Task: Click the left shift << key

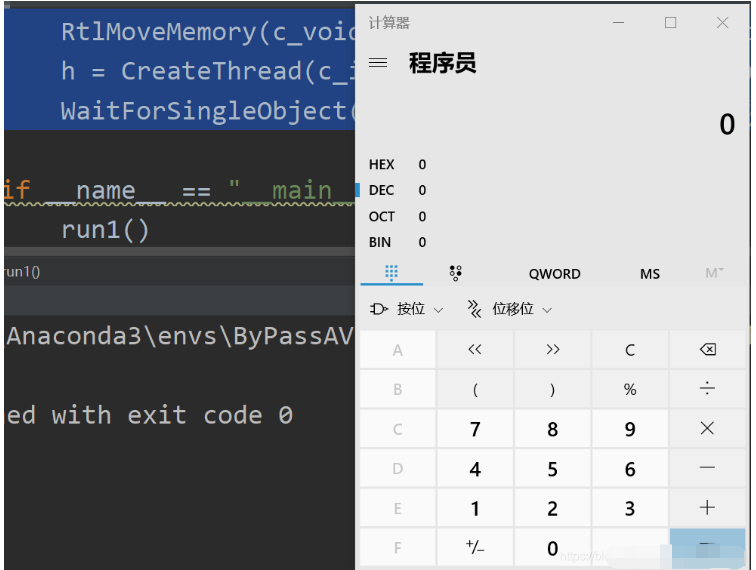Action: click(x=475, y=350)
